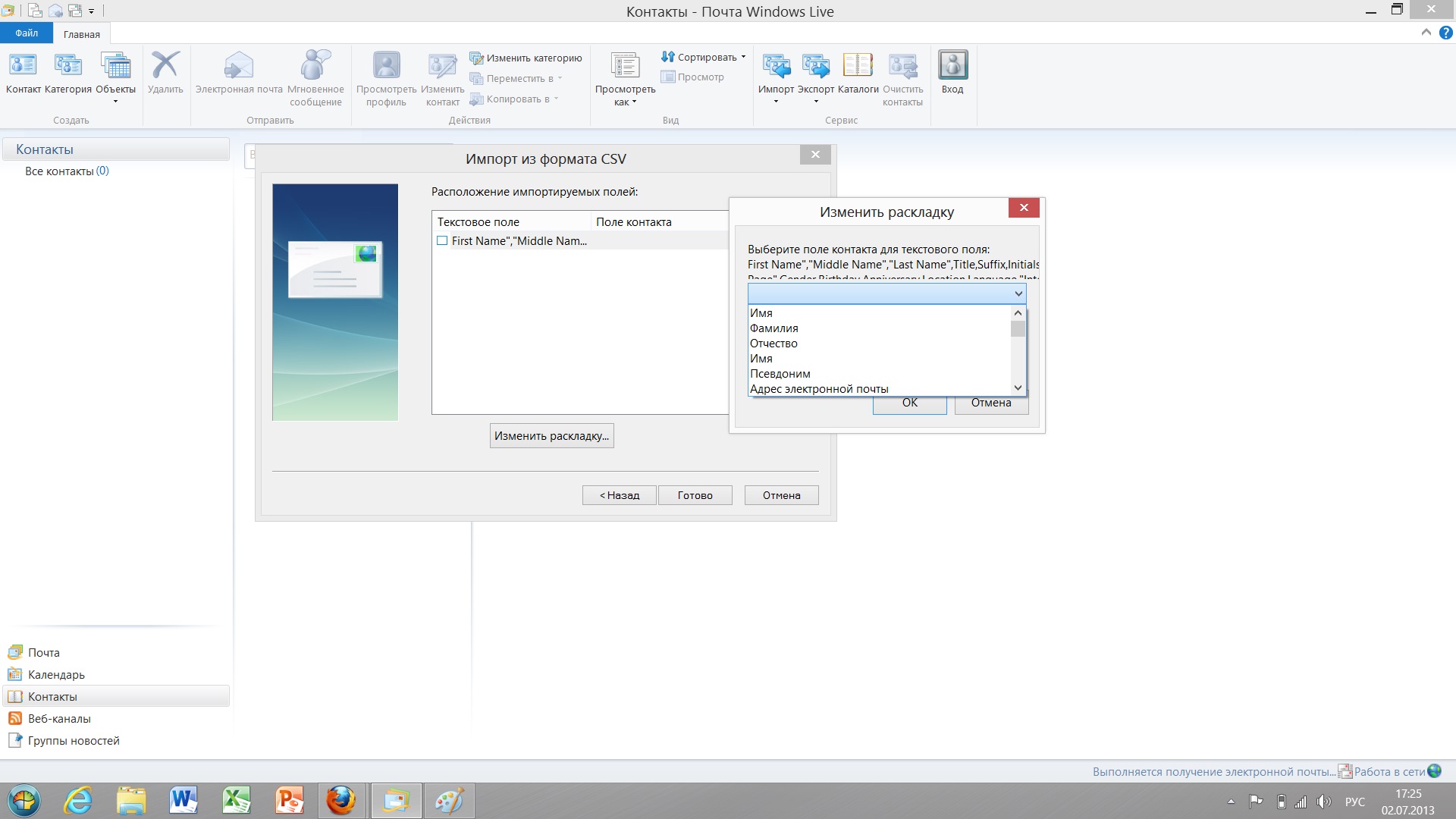Click the Готово button
The image size is (1456, 819).
[695, 495]
